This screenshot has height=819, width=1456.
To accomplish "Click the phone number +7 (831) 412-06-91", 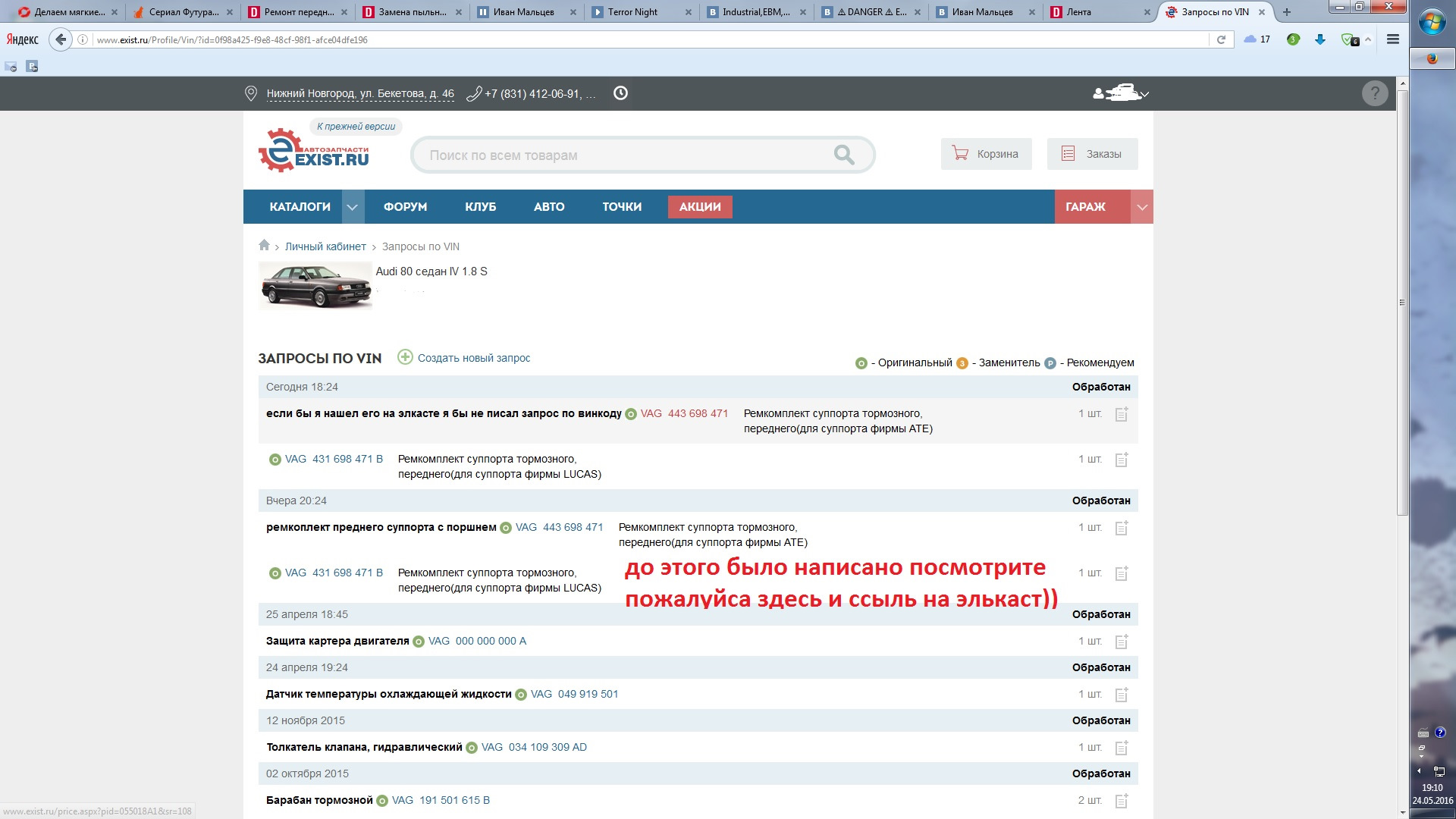I will coord(540,93).
